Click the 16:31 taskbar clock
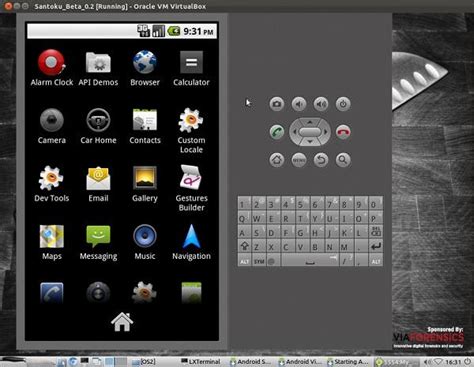 (x=452, y=362)
